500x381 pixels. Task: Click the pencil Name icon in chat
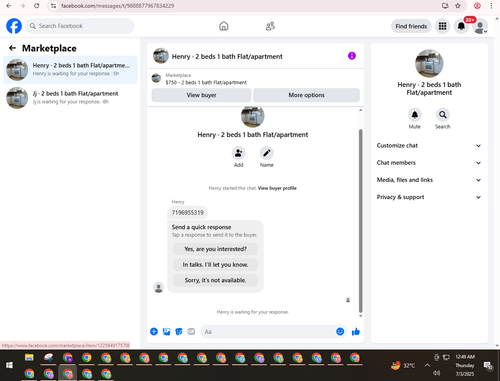click(267, 153)
